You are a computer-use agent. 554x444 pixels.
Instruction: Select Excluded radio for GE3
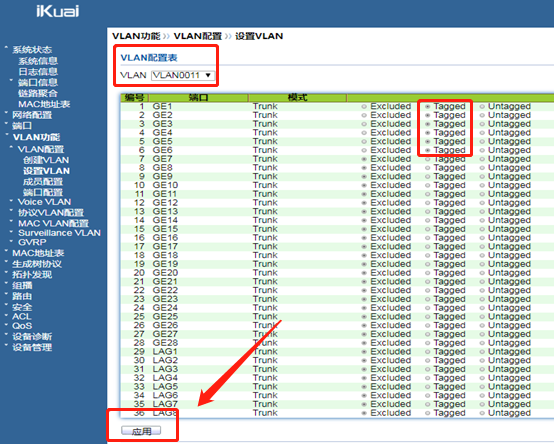(364, 124)
